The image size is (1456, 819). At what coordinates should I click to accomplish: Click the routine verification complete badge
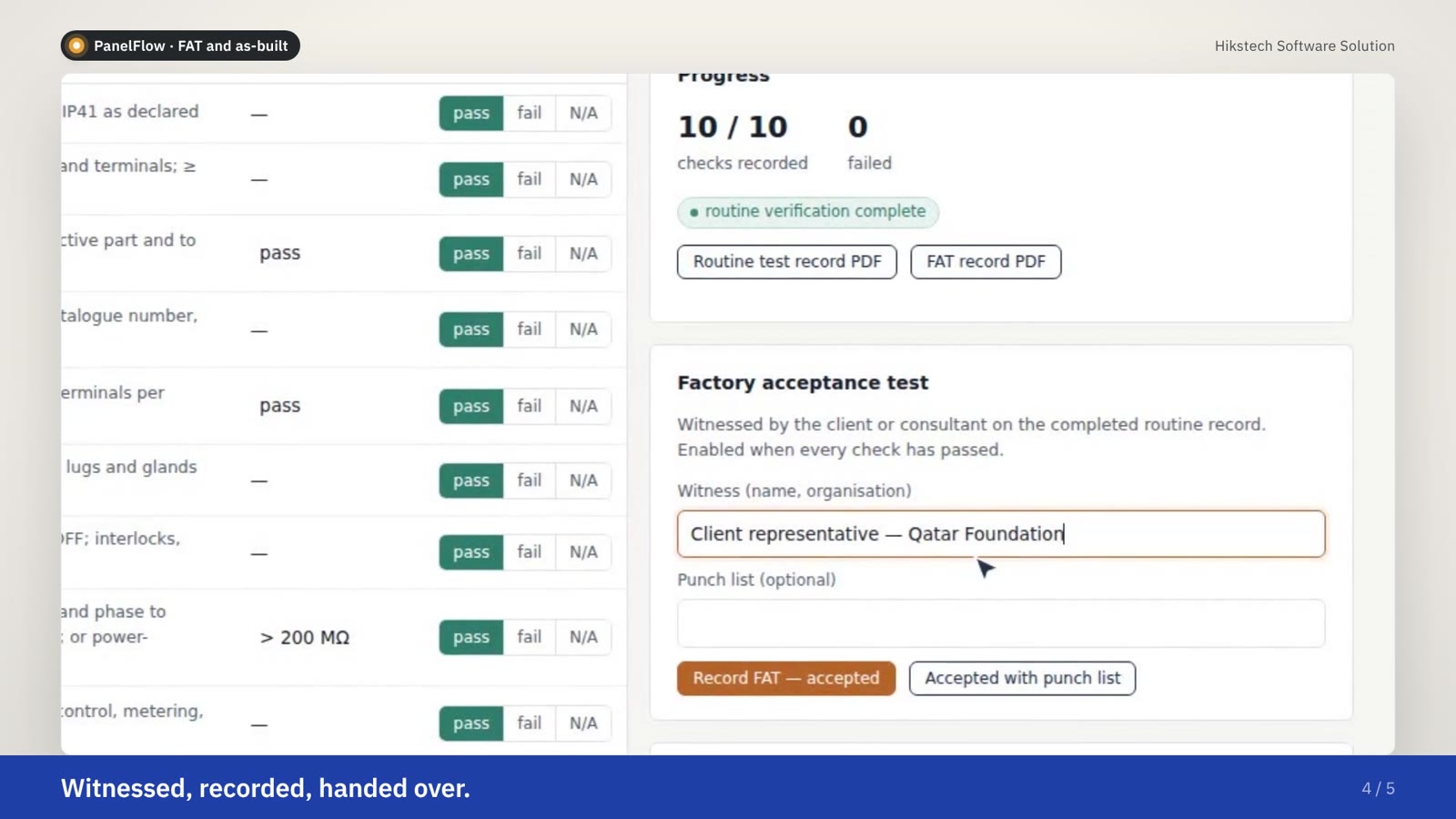(x=808, y=212)
